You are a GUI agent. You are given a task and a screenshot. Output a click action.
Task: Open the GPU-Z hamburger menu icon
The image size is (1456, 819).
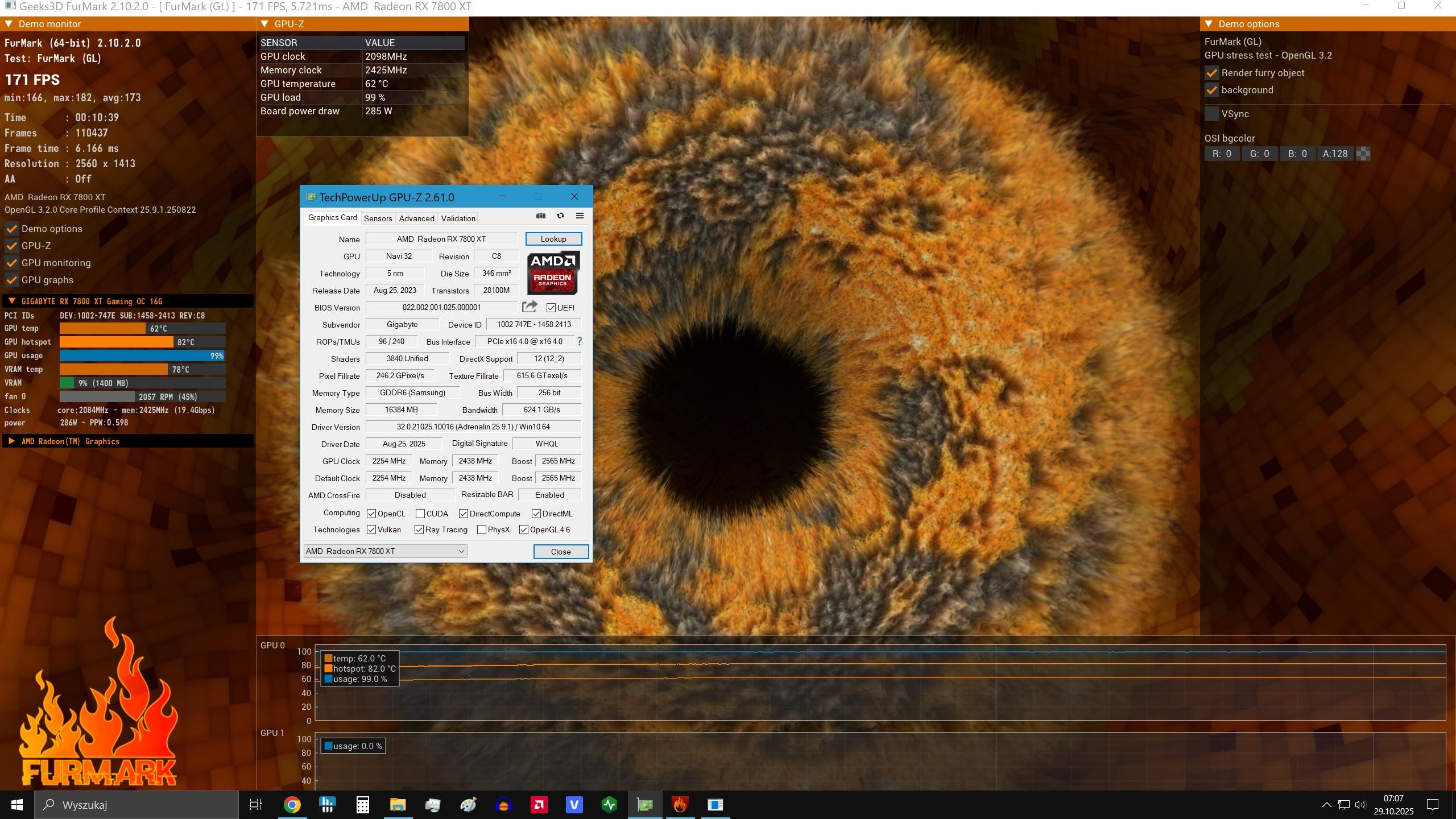tap(580, 216)
